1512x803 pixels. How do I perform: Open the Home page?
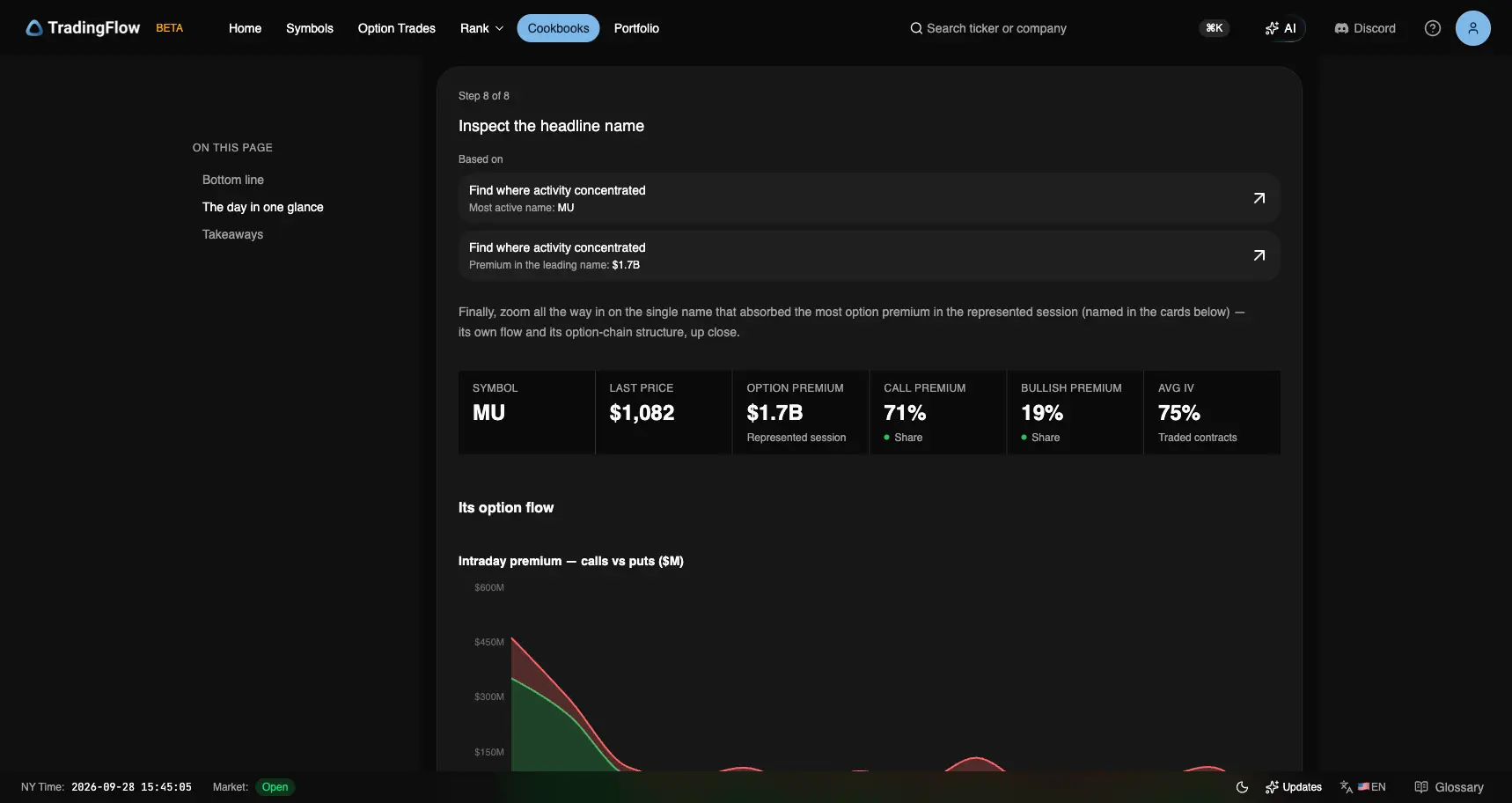click(x=245, y=28)
